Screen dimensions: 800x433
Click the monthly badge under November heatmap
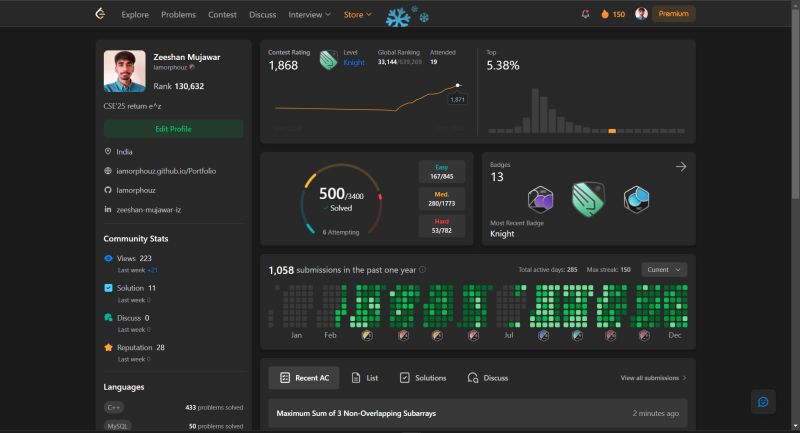644,336
